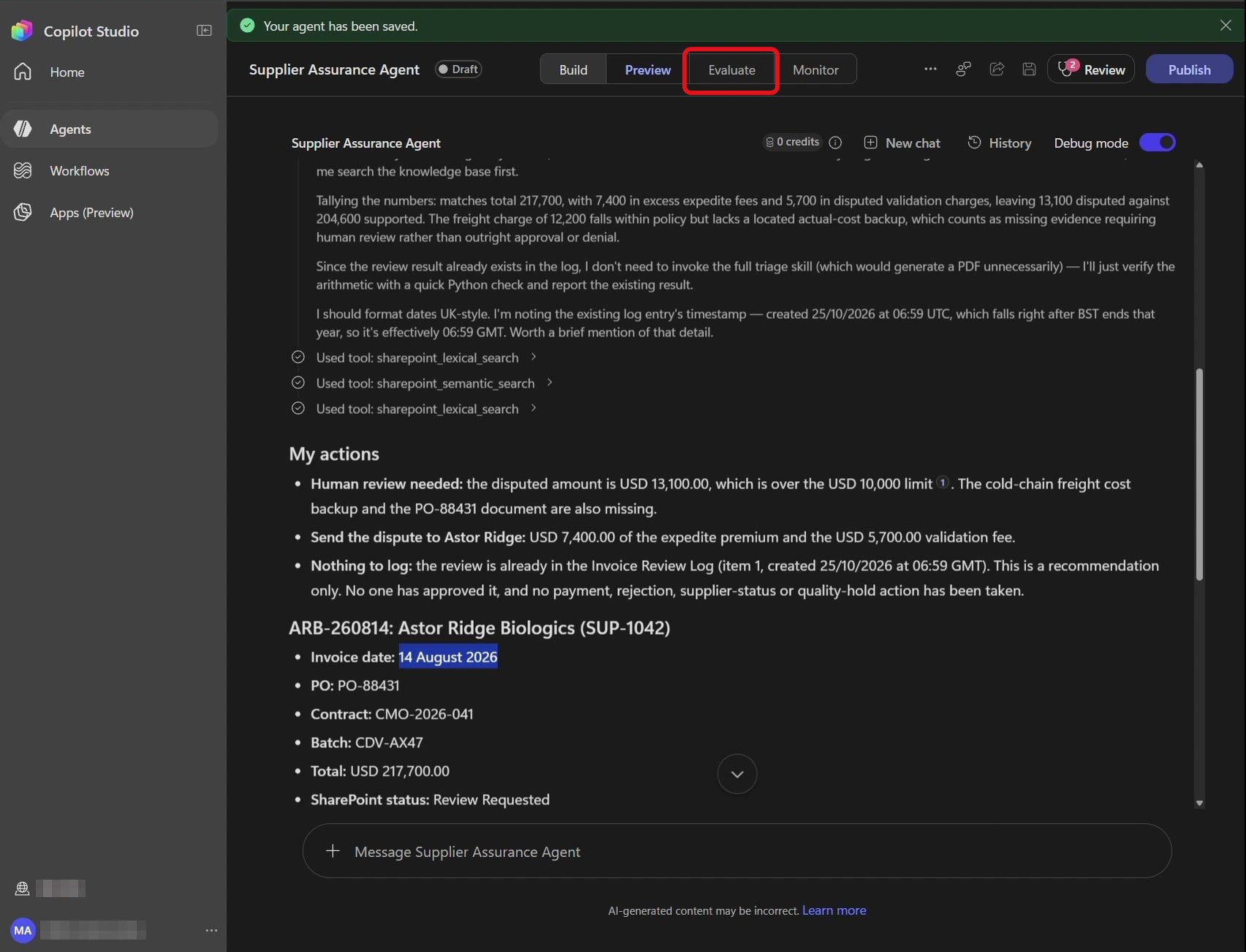
Task: Collapse the sidebar with the panel icon
Action: [x=204, y=31]
